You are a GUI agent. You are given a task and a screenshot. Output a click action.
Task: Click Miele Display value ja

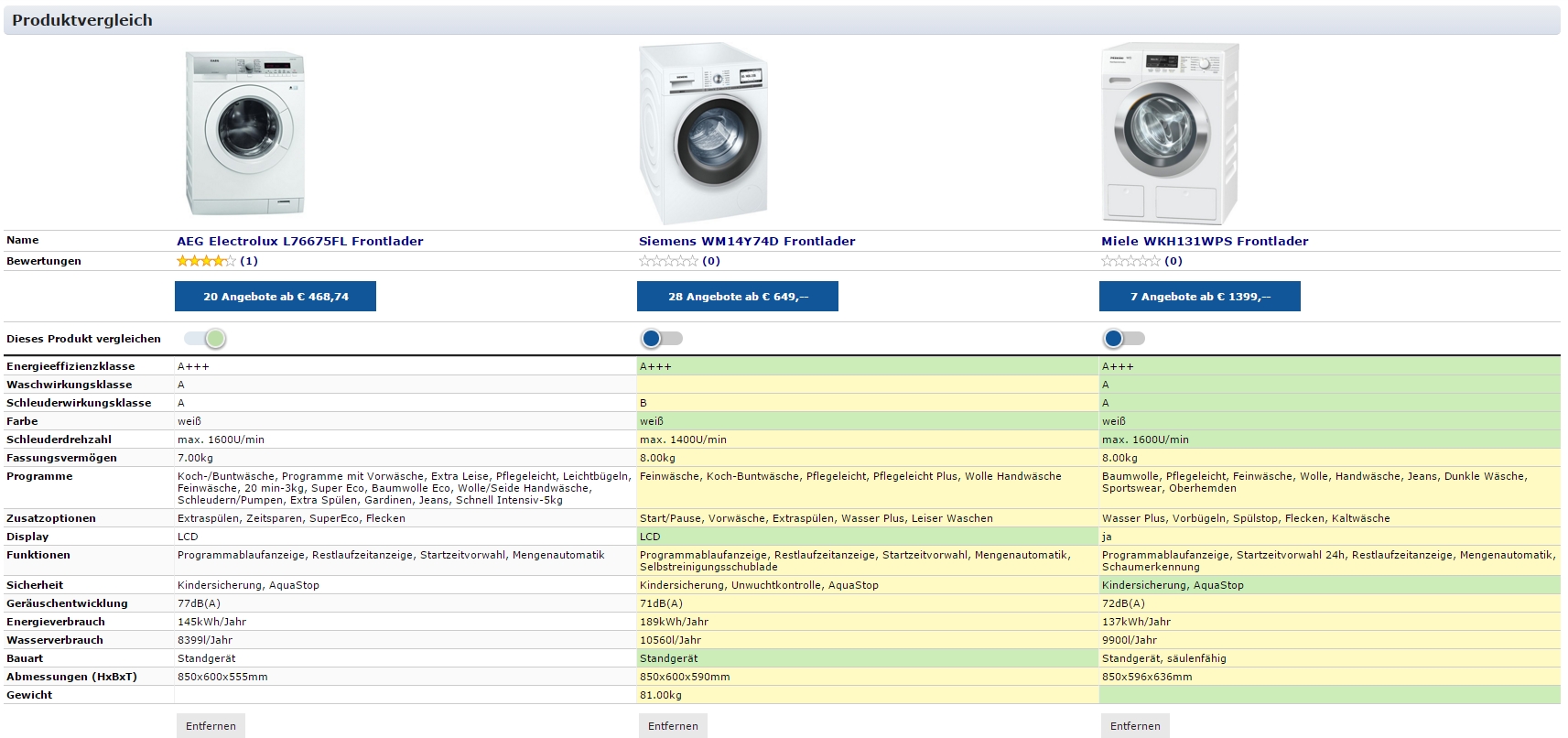coord(1107,537)
